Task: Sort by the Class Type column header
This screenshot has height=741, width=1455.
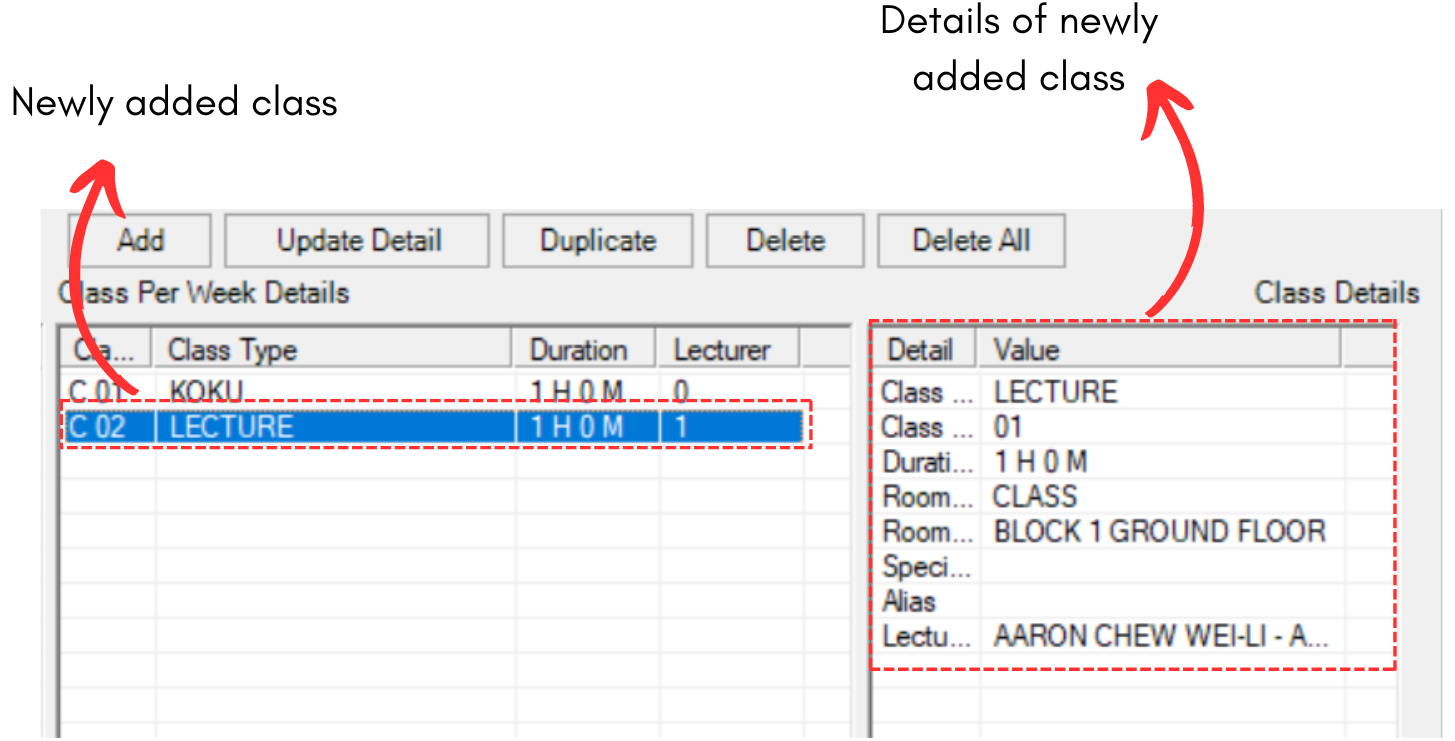Action: pyautogui.click(x=332, y=350)
